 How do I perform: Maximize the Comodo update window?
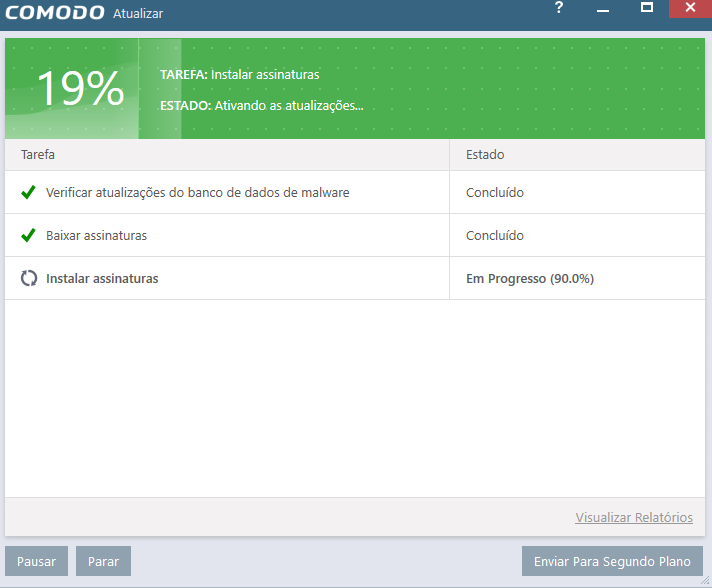[646, 8]
